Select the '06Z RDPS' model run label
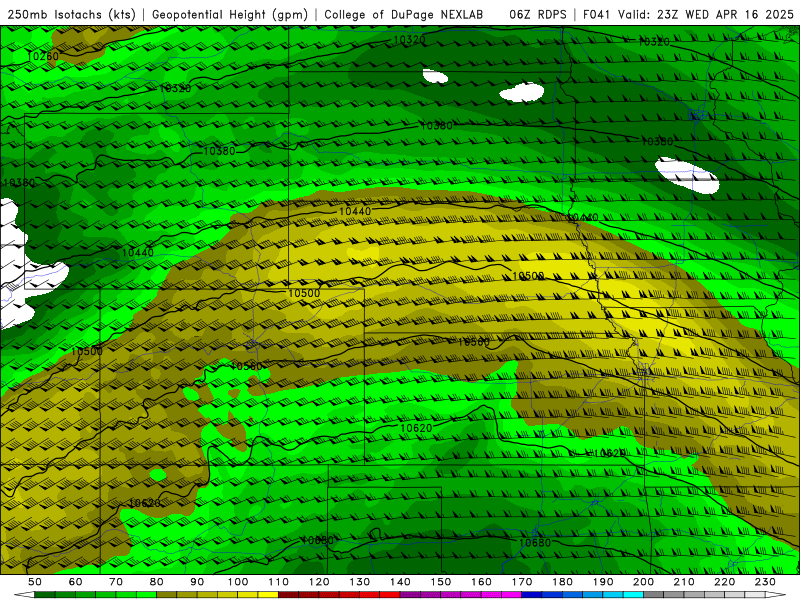The width and height of the screenshot is (800, 600). pos(538,14)
